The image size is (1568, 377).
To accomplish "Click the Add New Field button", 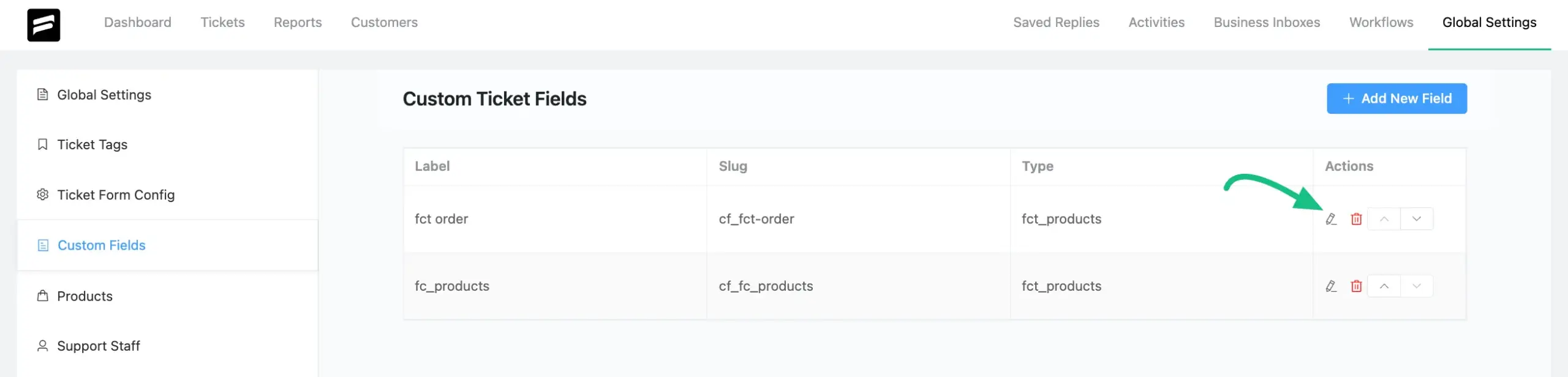I will click(1396, 99).
